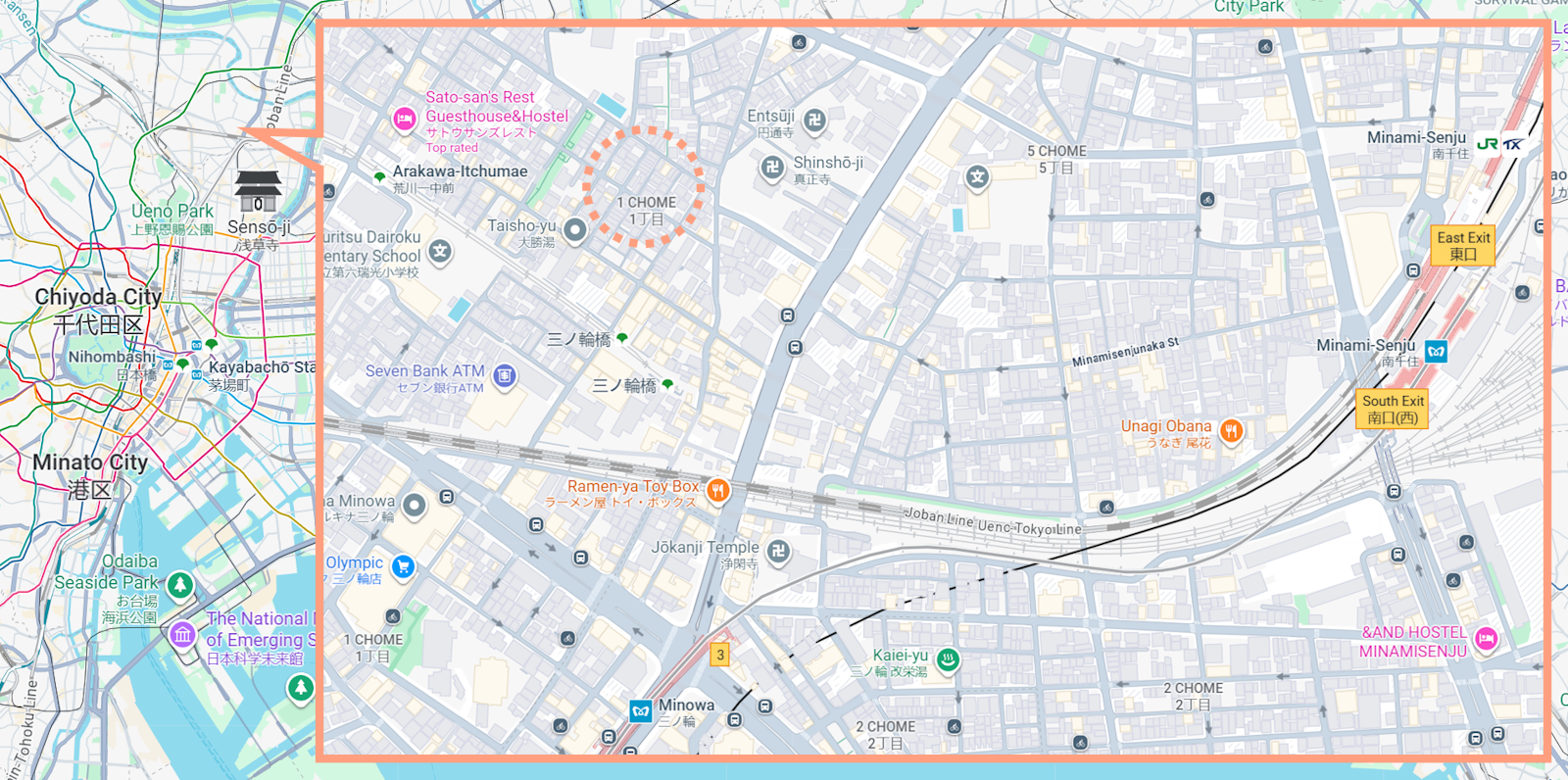Screen dimensions: 1568x780
Task: Click the Unagi Obana restaurant marker
Action: [1232, 430]
